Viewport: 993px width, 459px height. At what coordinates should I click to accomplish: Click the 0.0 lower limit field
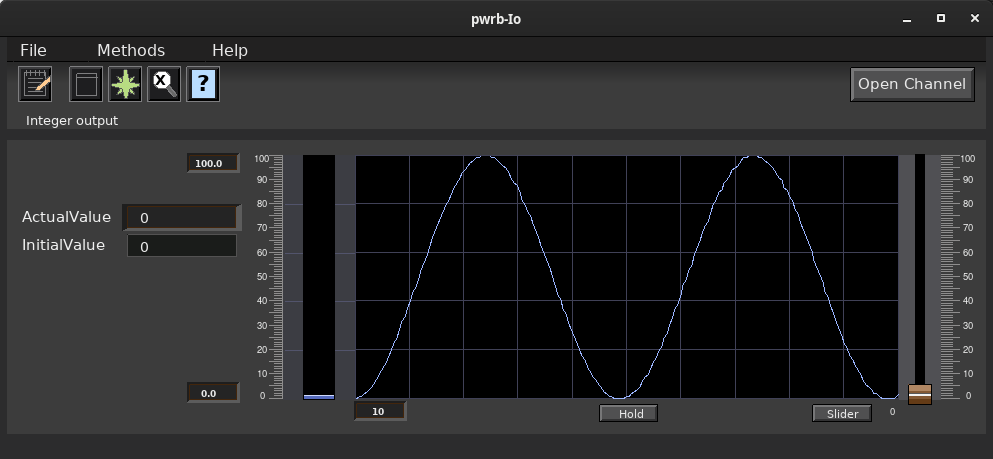click(213, 393)
